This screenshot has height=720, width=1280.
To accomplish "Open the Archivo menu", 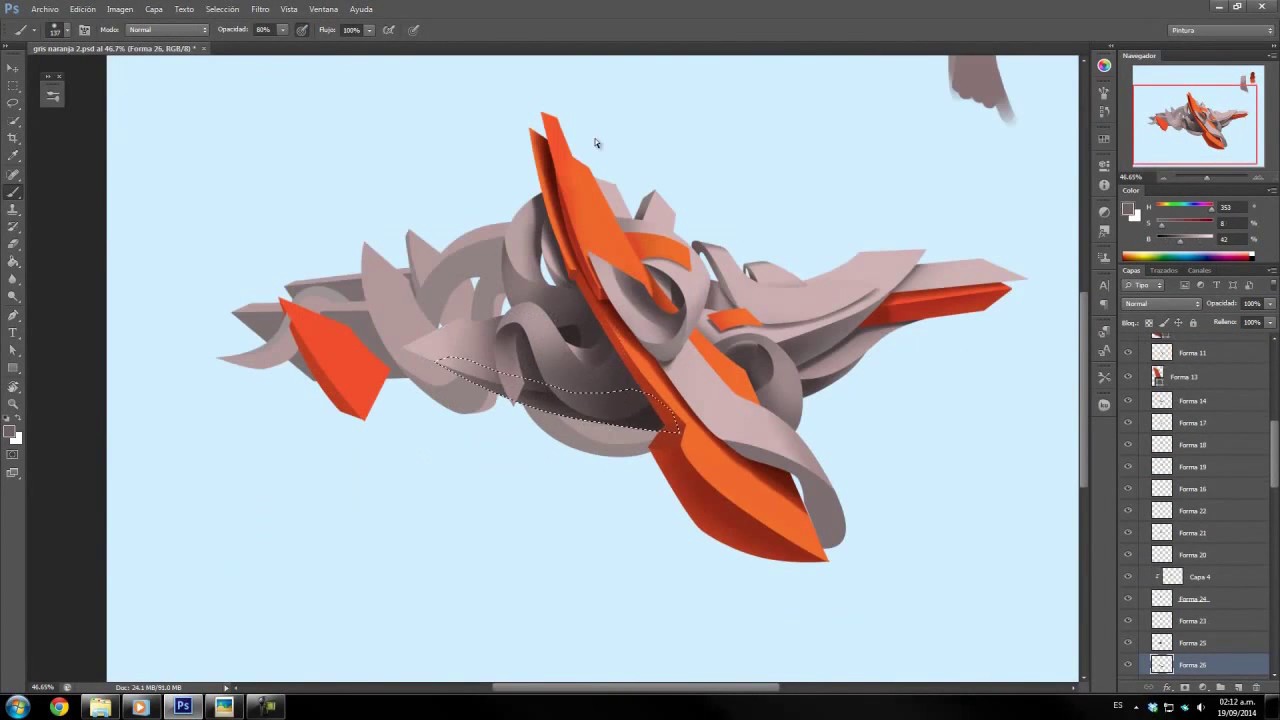I will pos(45,9).
